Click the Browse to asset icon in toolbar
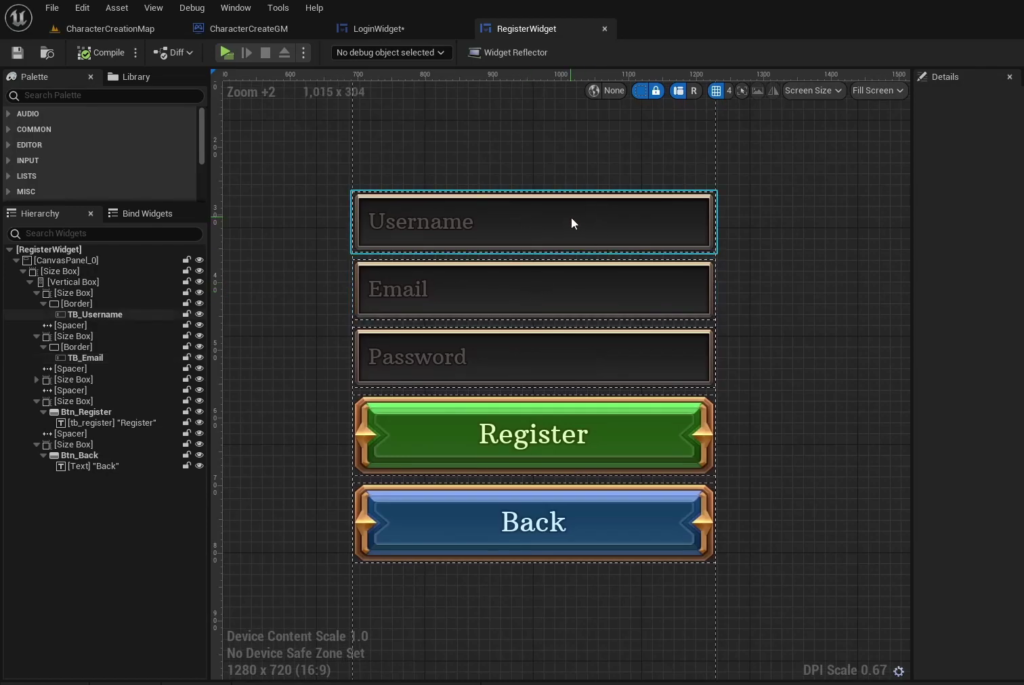The height and width of the screenshot is (685, 1024). pos(47,53)
